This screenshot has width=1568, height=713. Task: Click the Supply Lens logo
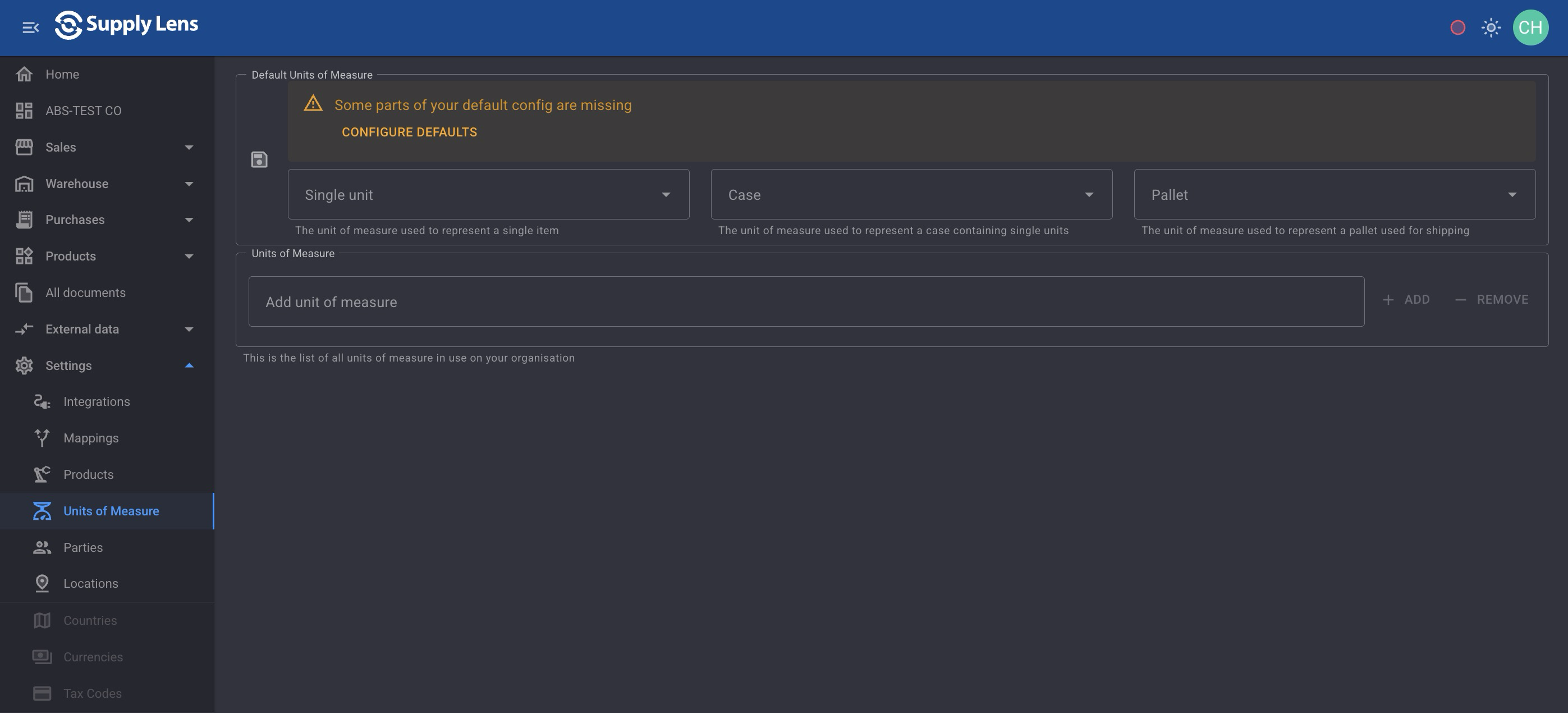[127, 25]
